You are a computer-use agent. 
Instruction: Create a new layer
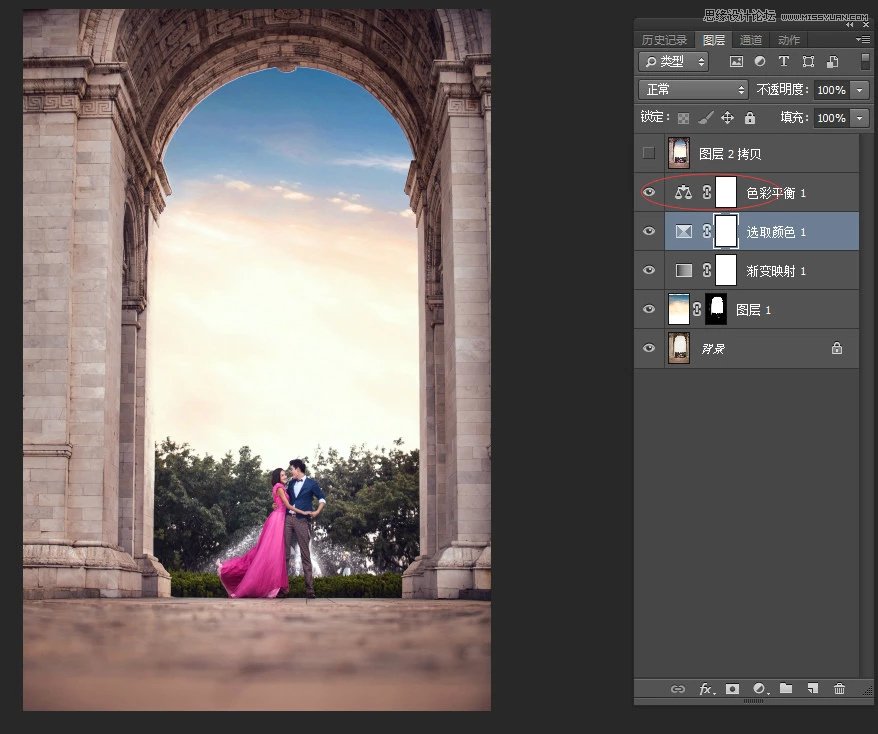[812, 688]
